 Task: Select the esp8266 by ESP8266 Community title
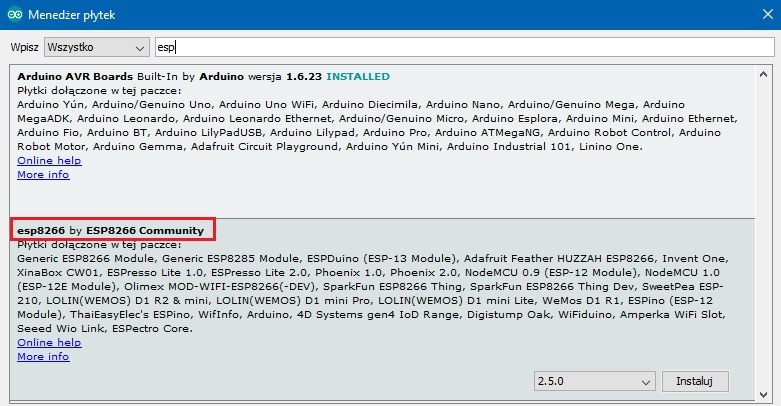(111, 230)
